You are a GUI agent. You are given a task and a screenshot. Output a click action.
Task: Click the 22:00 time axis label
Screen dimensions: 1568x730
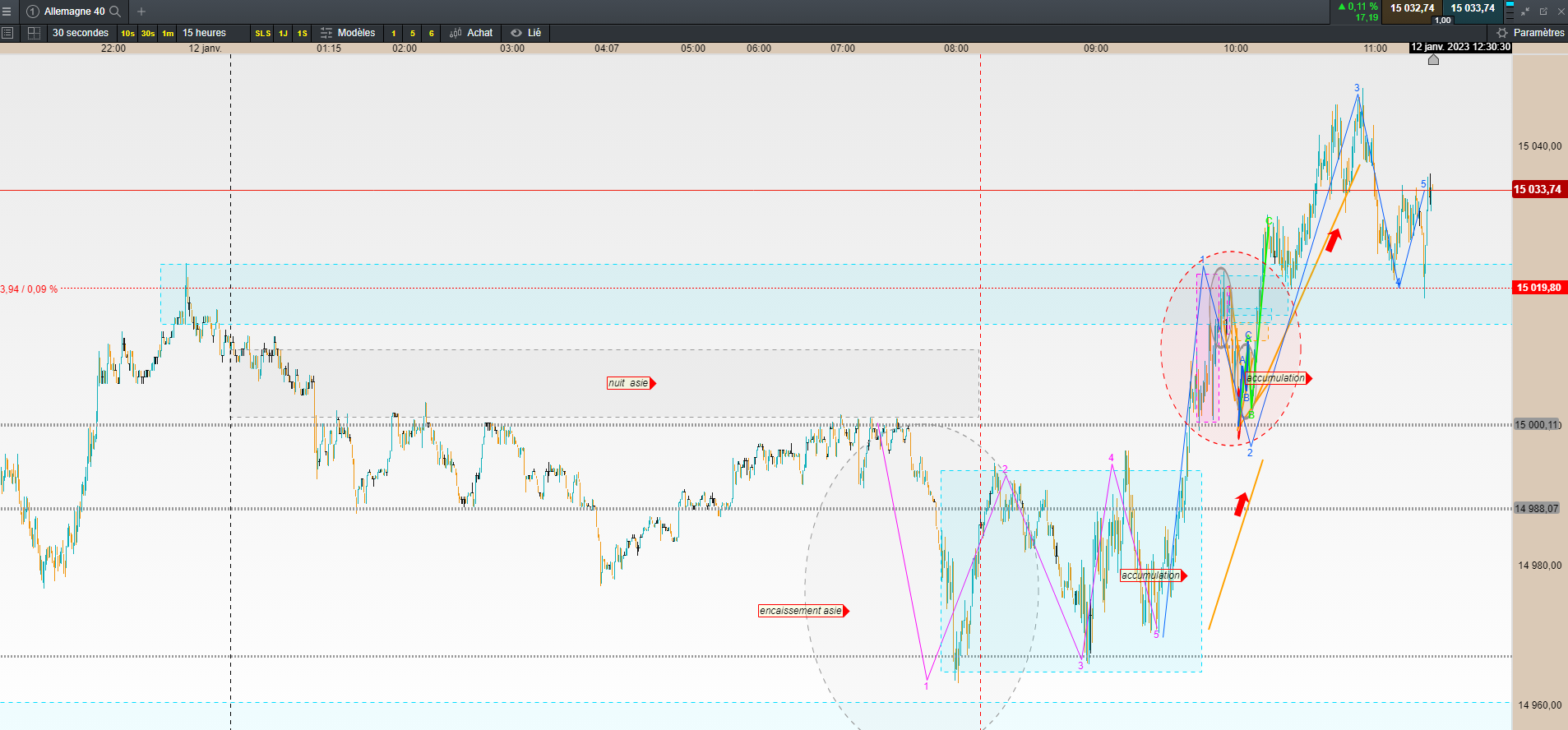pos(113,49)
